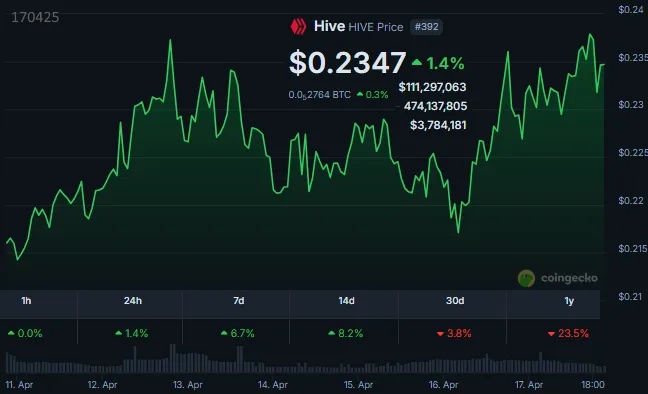
Task: Click the Hive coin name title
Action: 329,26
